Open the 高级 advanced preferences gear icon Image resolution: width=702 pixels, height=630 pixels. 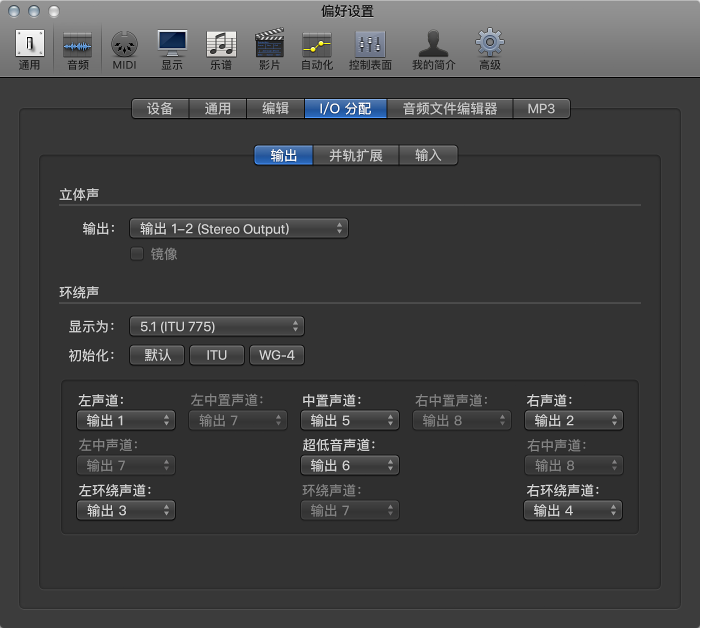489,49
